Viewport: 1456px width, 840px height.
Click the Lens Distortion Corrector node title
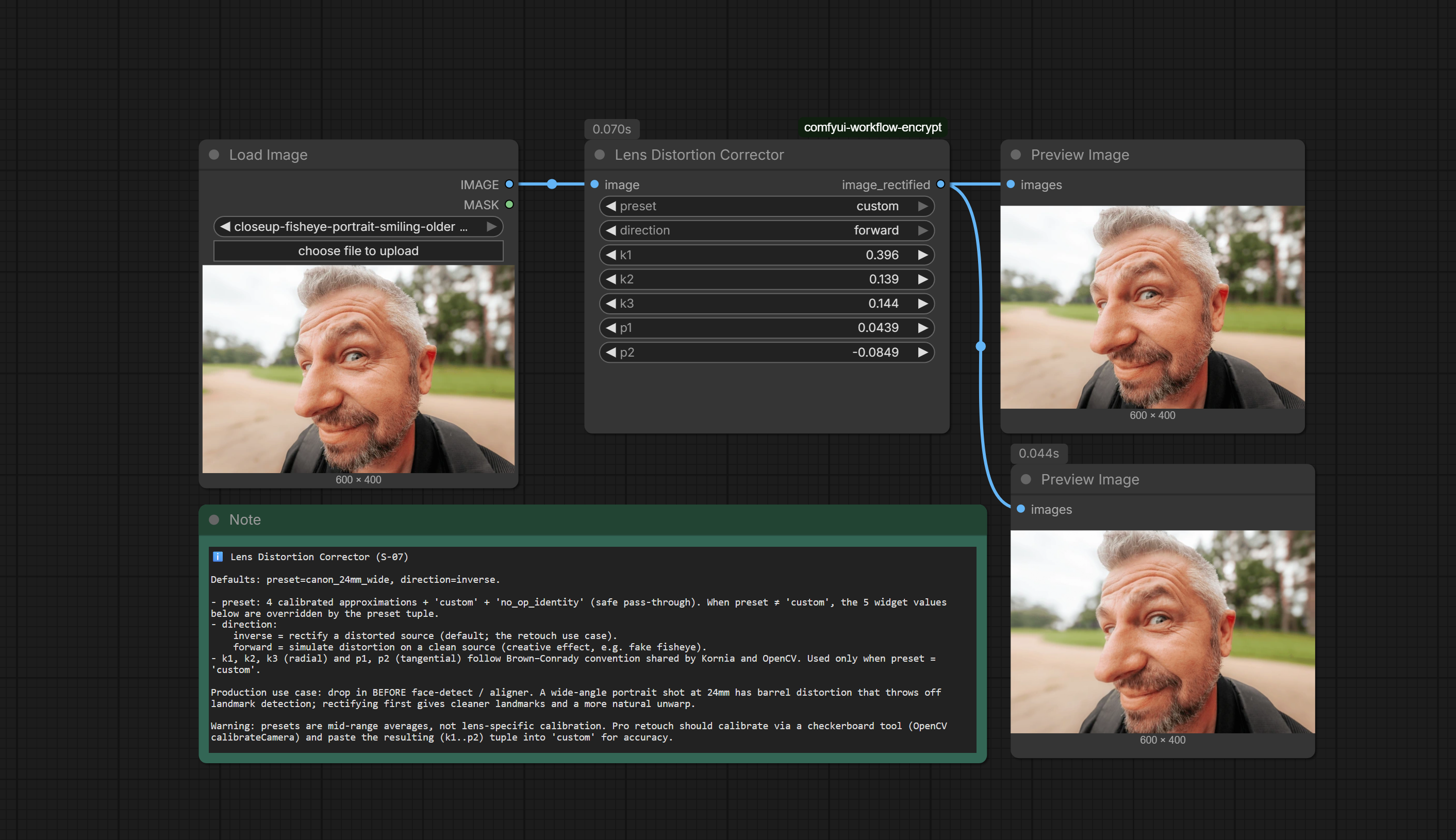pos(699,155)
